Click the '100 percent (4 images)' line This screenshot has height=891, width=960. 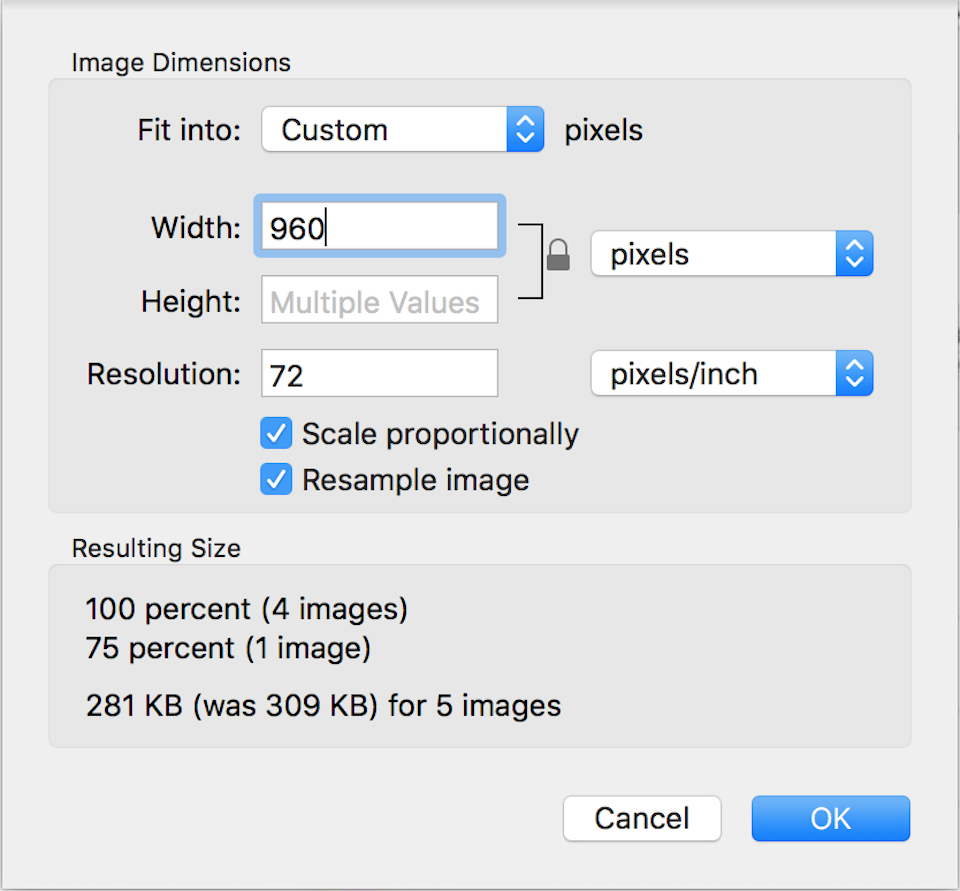(247, 609)
